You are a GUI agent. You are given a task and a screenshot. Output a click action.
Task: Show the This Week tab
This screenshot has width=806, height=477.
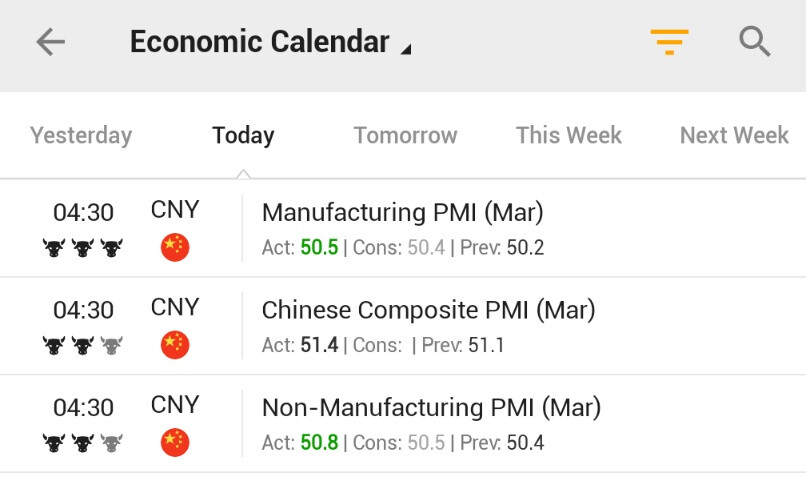pos(568,135)
